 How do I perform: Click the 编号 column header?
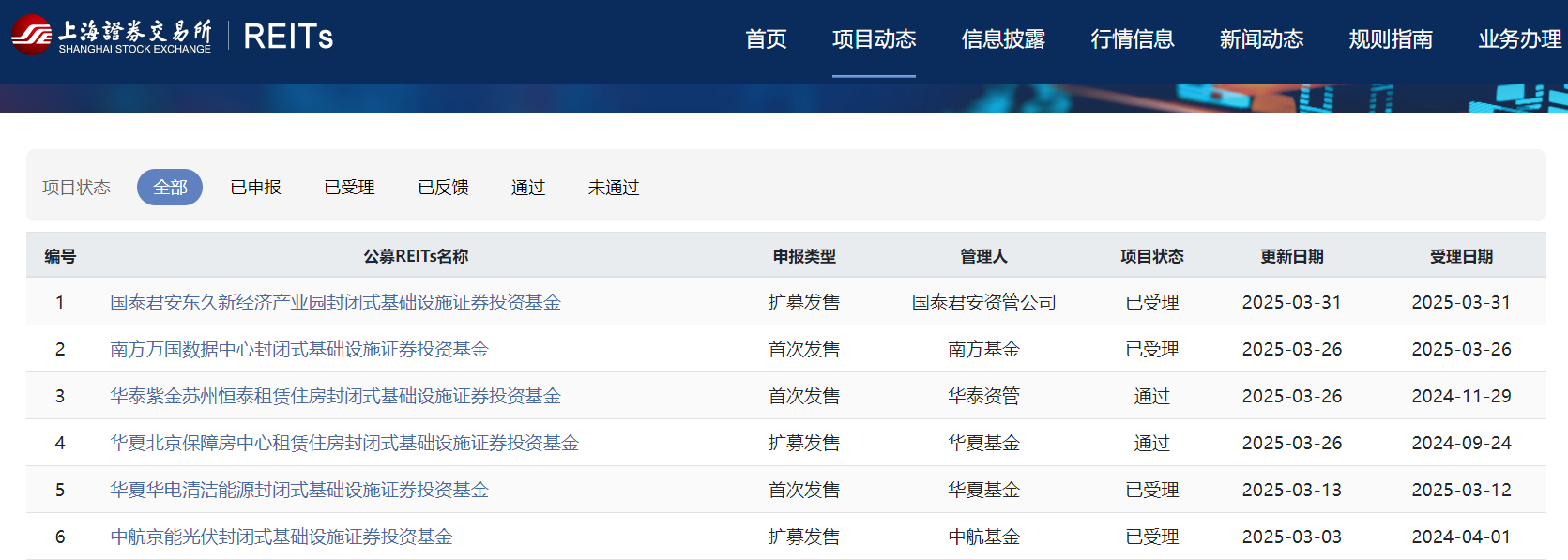pos(60,256)
